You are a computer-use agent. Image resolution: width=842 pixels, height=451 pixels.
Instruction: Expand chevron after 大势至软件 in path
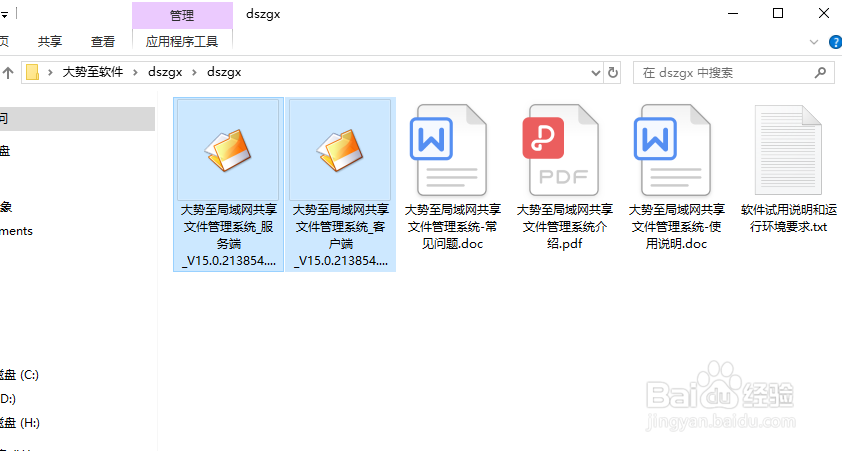pos(135,72)
